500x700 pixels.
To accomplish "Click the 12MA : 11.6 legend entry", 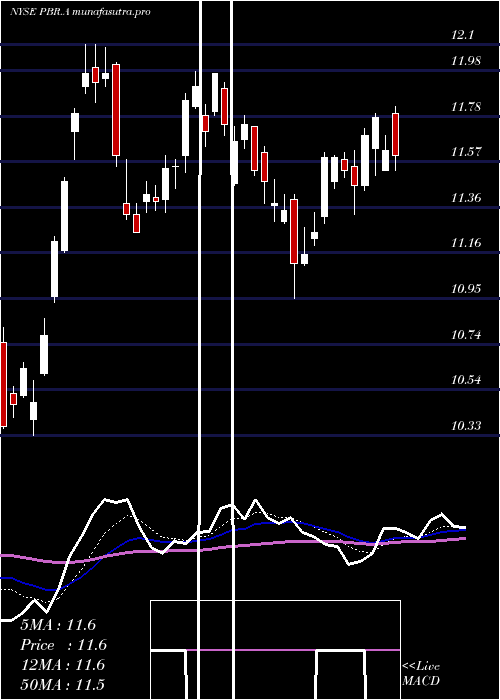I will point(63,665).
